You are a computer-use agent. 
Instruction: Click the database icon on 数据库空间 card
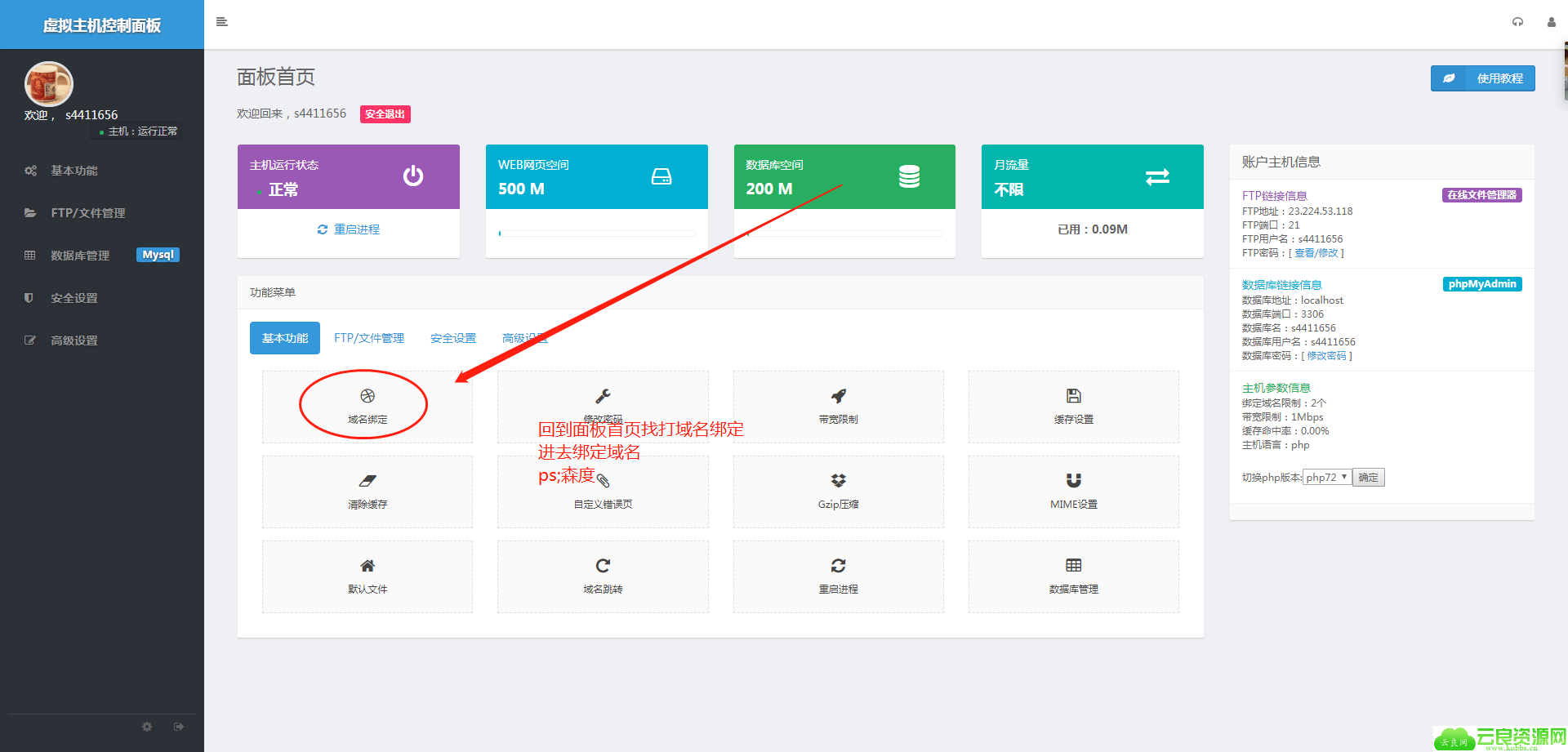[909, 176]
